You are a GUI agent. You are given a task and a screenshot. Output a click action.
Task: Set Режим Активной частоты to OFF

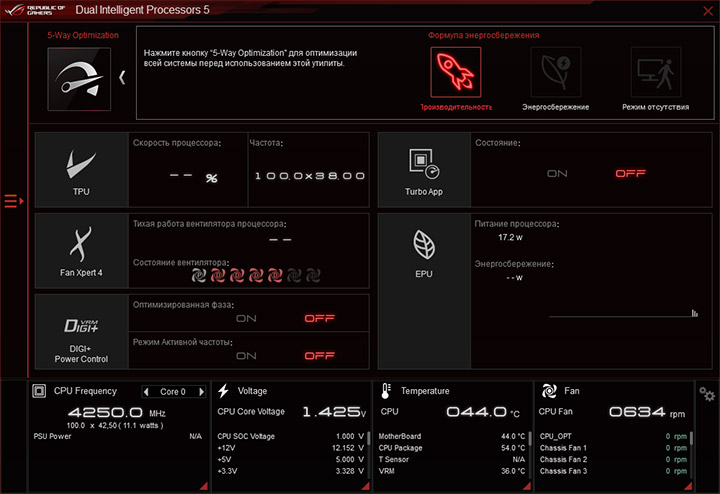(x=320, y=356)
